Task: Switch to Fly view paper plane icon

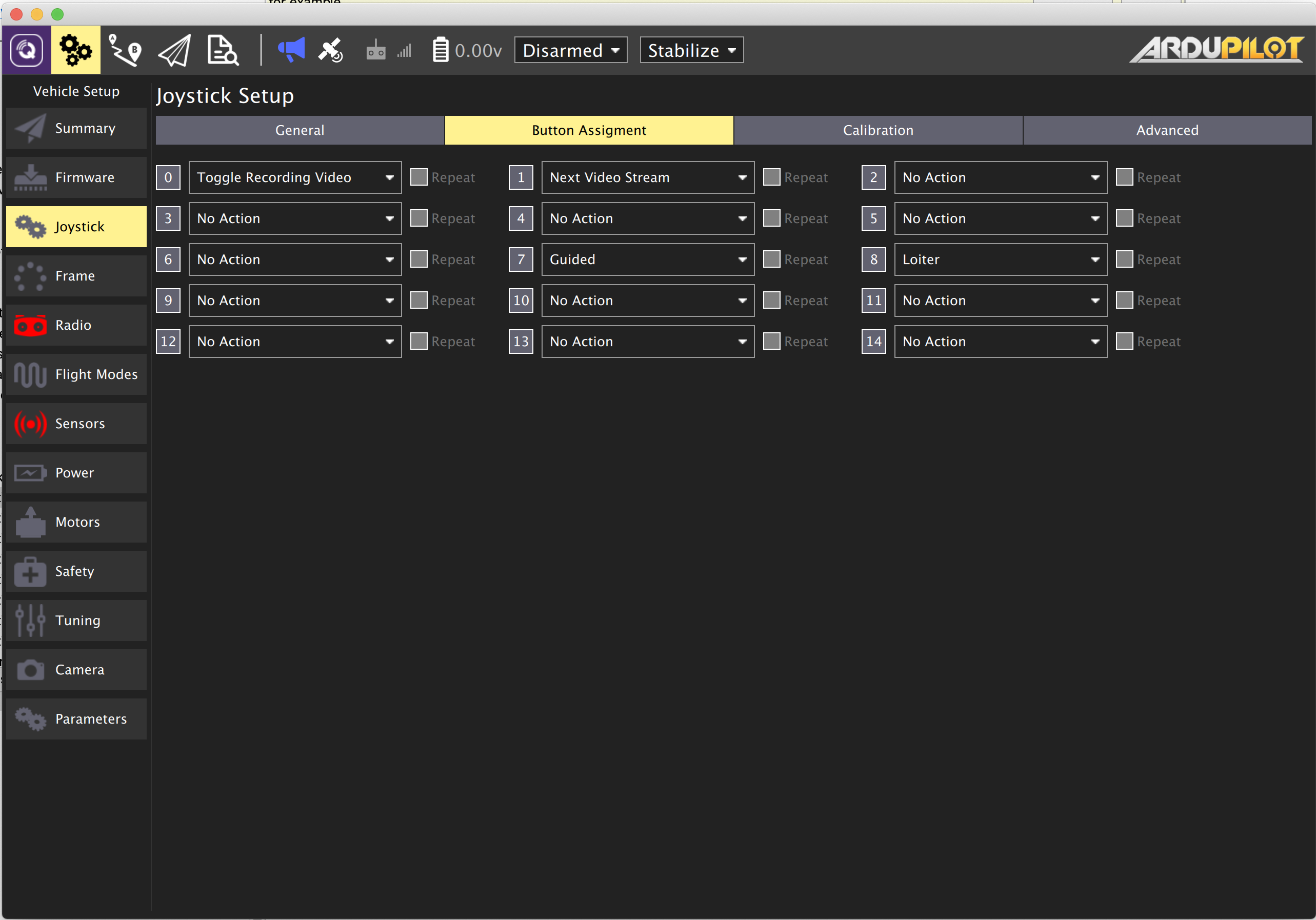Action: pyautogui.click(x=174, y=50)
